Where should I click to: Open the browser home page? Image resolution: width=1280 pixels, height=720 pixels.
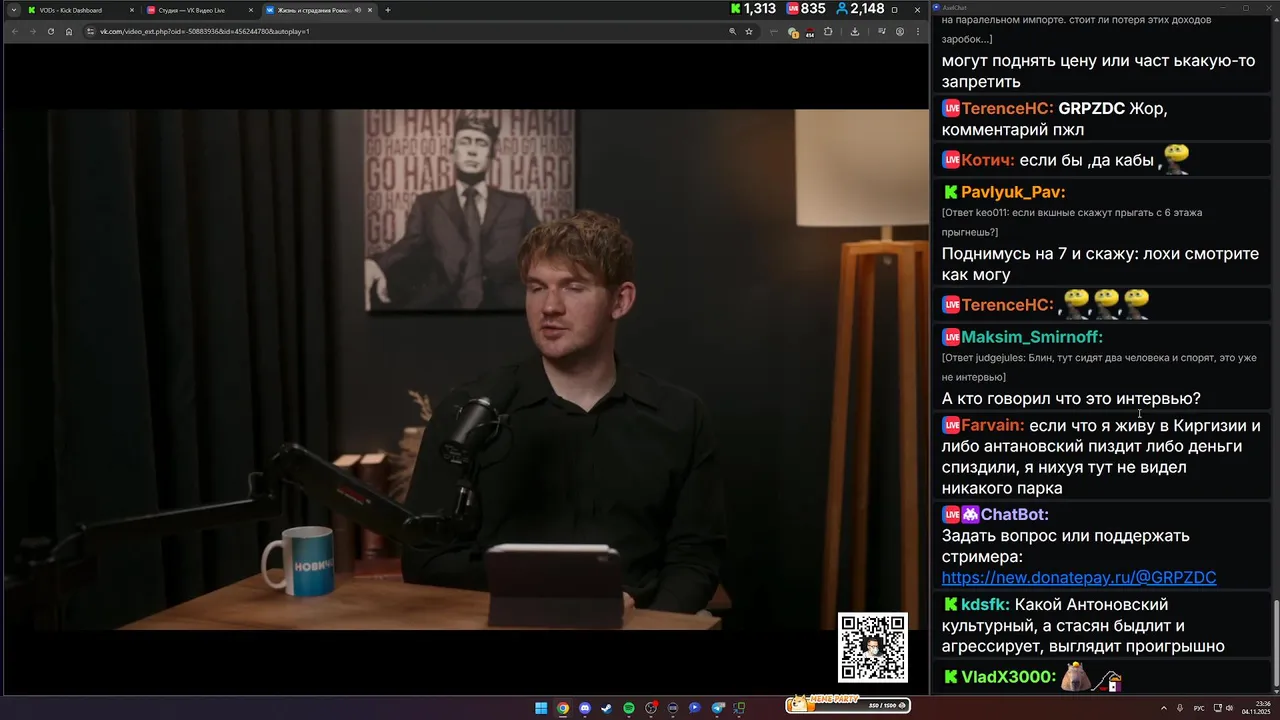click(69, 31)
